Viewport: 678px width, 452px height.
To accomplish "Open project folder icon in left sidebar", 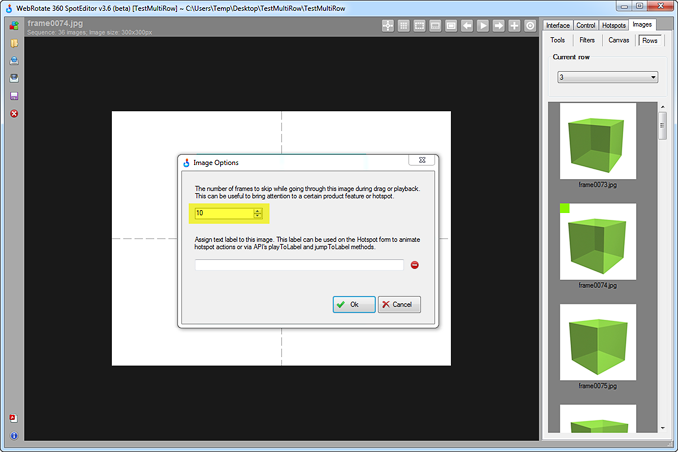I will (14, 43).
